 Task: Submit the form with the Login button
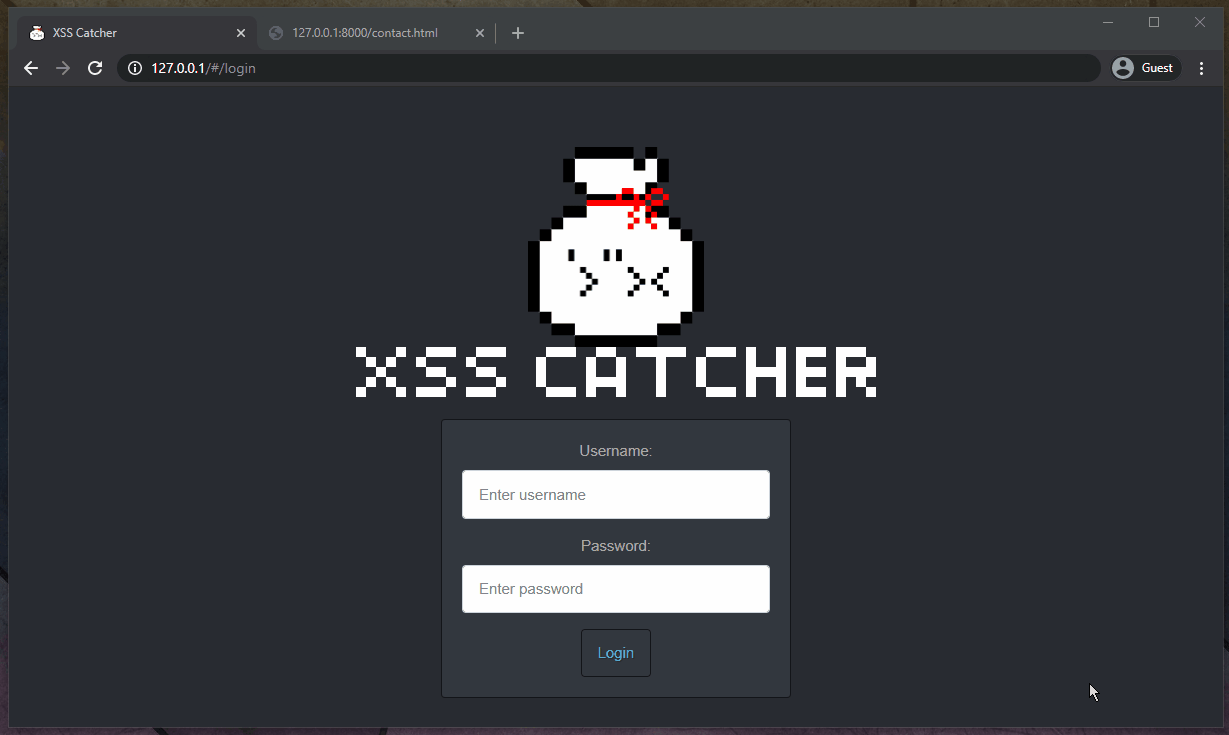pyautogui.click(x=616, y=653)
